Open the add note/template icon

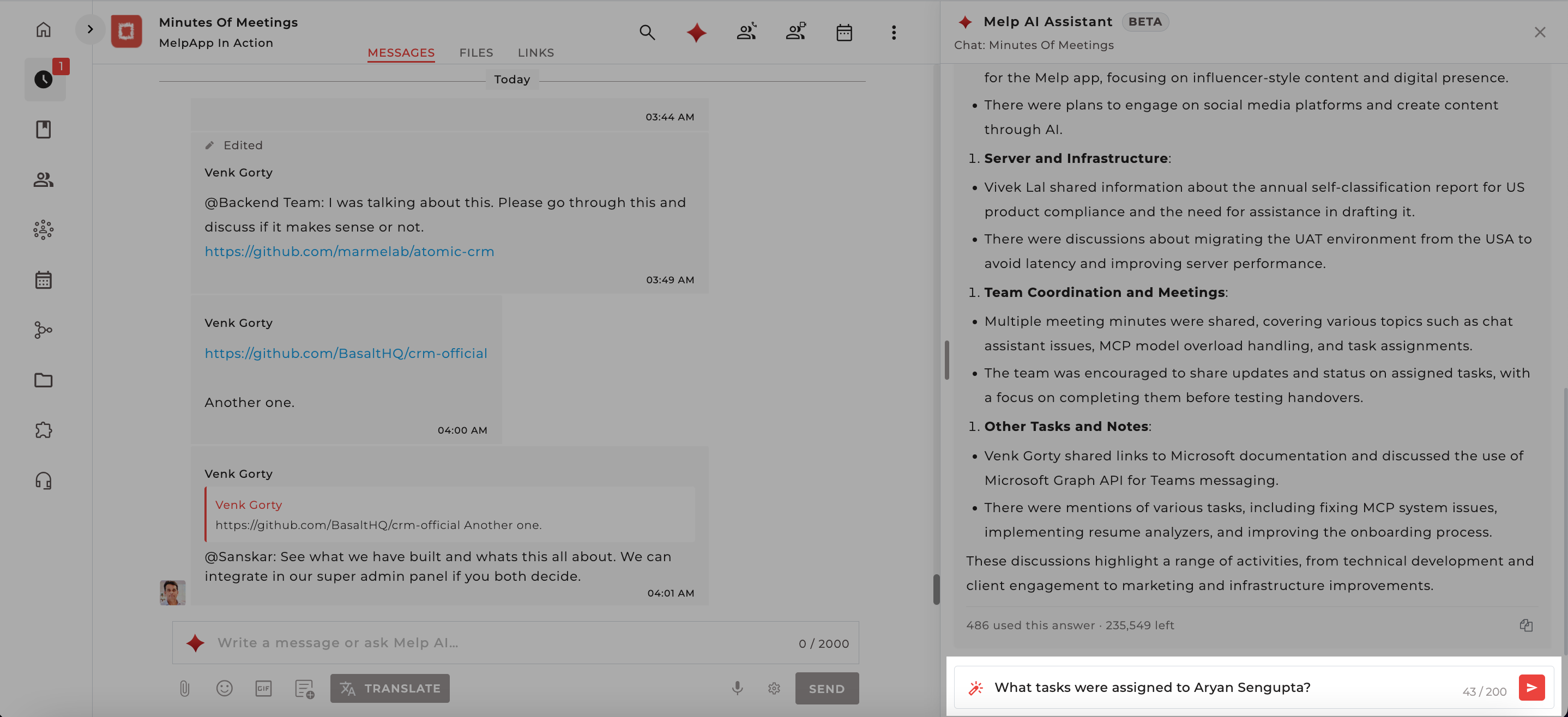click(x=304, y=689)
